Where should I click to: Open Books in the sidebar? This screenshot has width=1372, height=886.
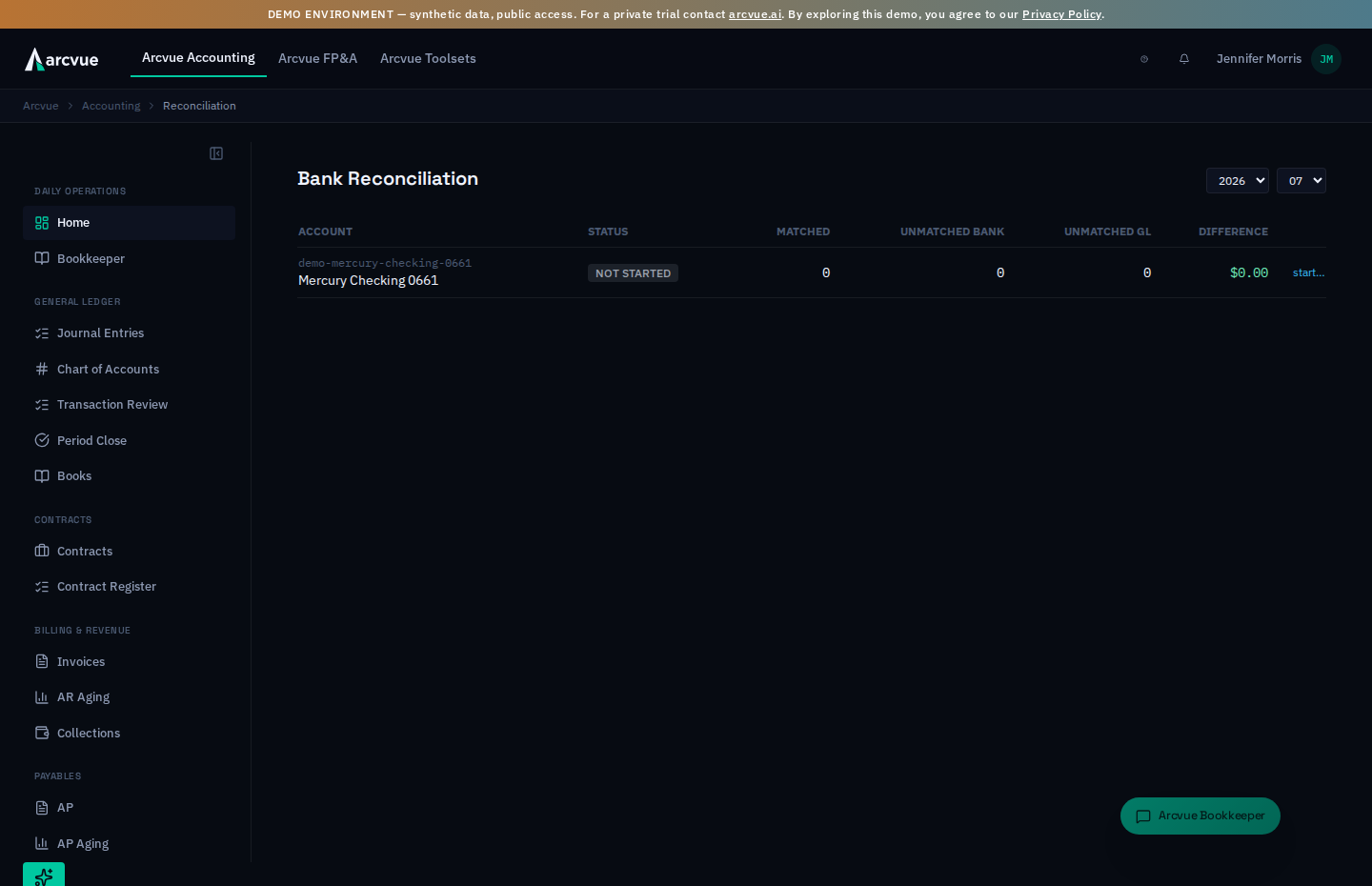129,476
